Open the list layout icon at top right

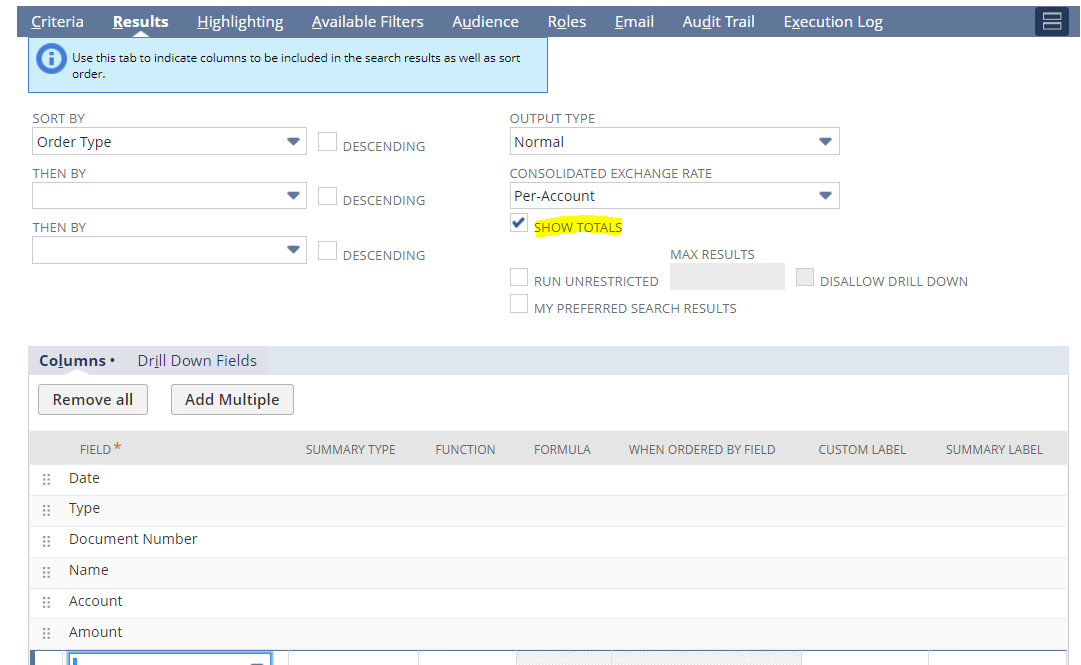(1051, 20)
